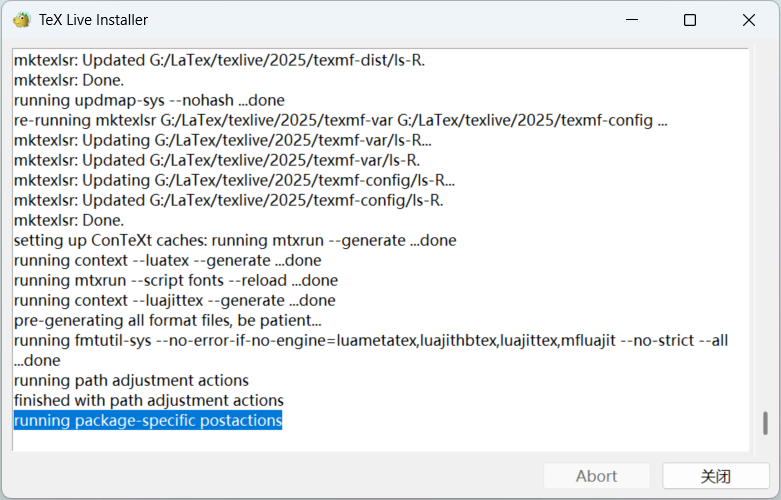The height and width of the screenshot is (500, 781).
Task: Click the 'setting up ConTeXt caches' line
Action: [x=235, y=240]
